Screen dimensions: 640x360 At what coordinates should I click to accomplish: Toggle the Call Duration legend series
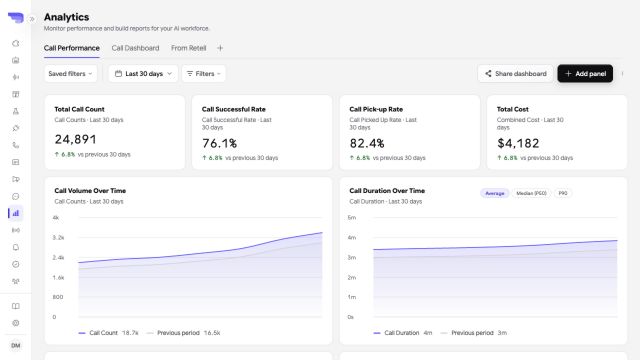(x=402, y=333)
